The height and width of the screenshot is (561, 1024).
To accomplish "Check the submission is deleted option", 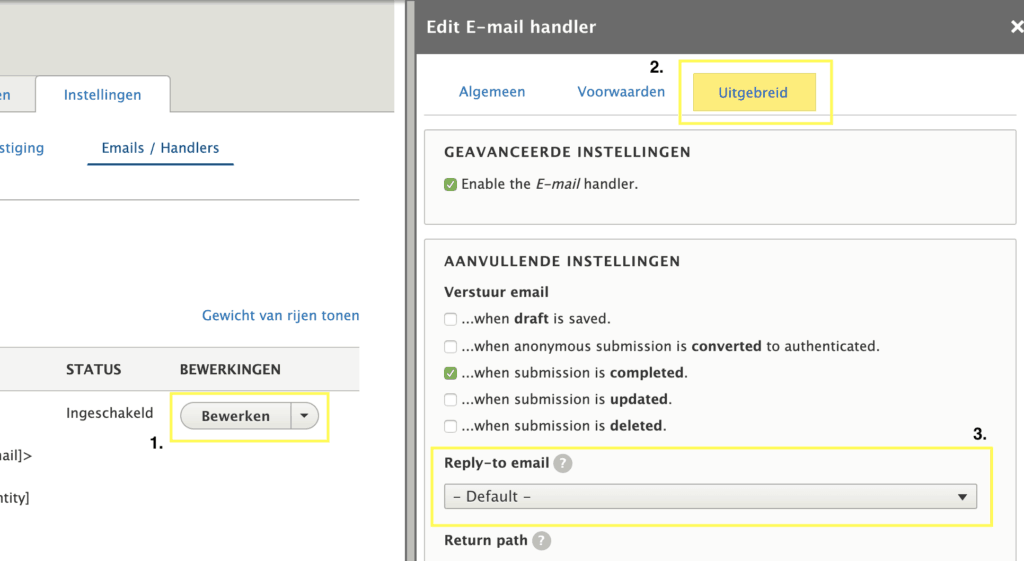I will pos(451,426).
